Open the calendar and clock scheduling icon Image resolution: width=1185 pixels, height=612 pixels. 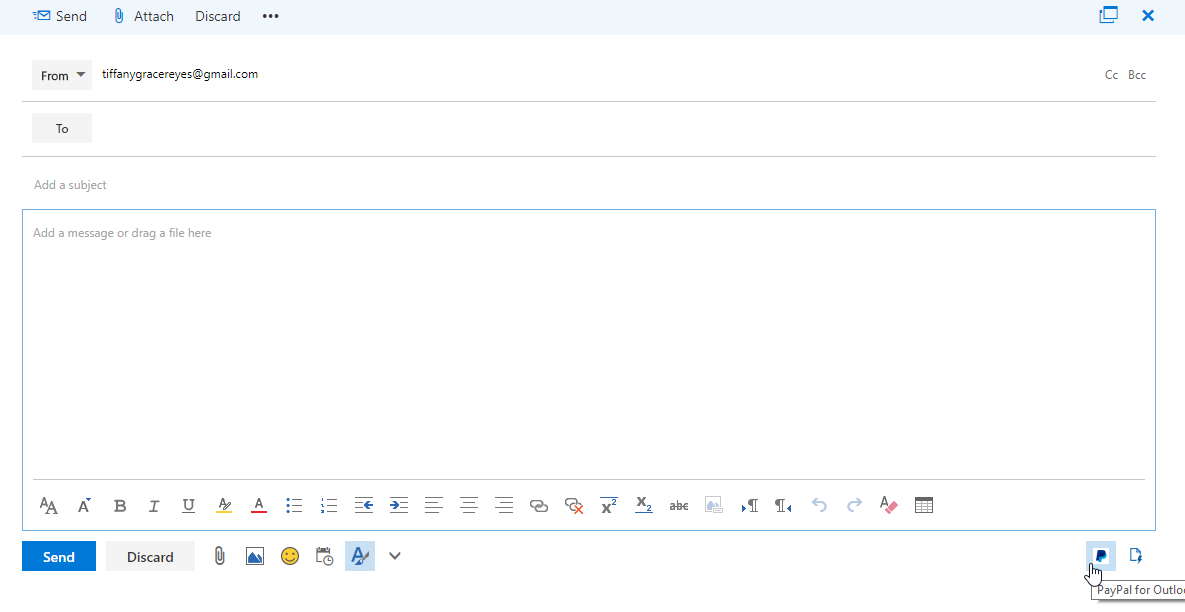(x=324, y=557)
